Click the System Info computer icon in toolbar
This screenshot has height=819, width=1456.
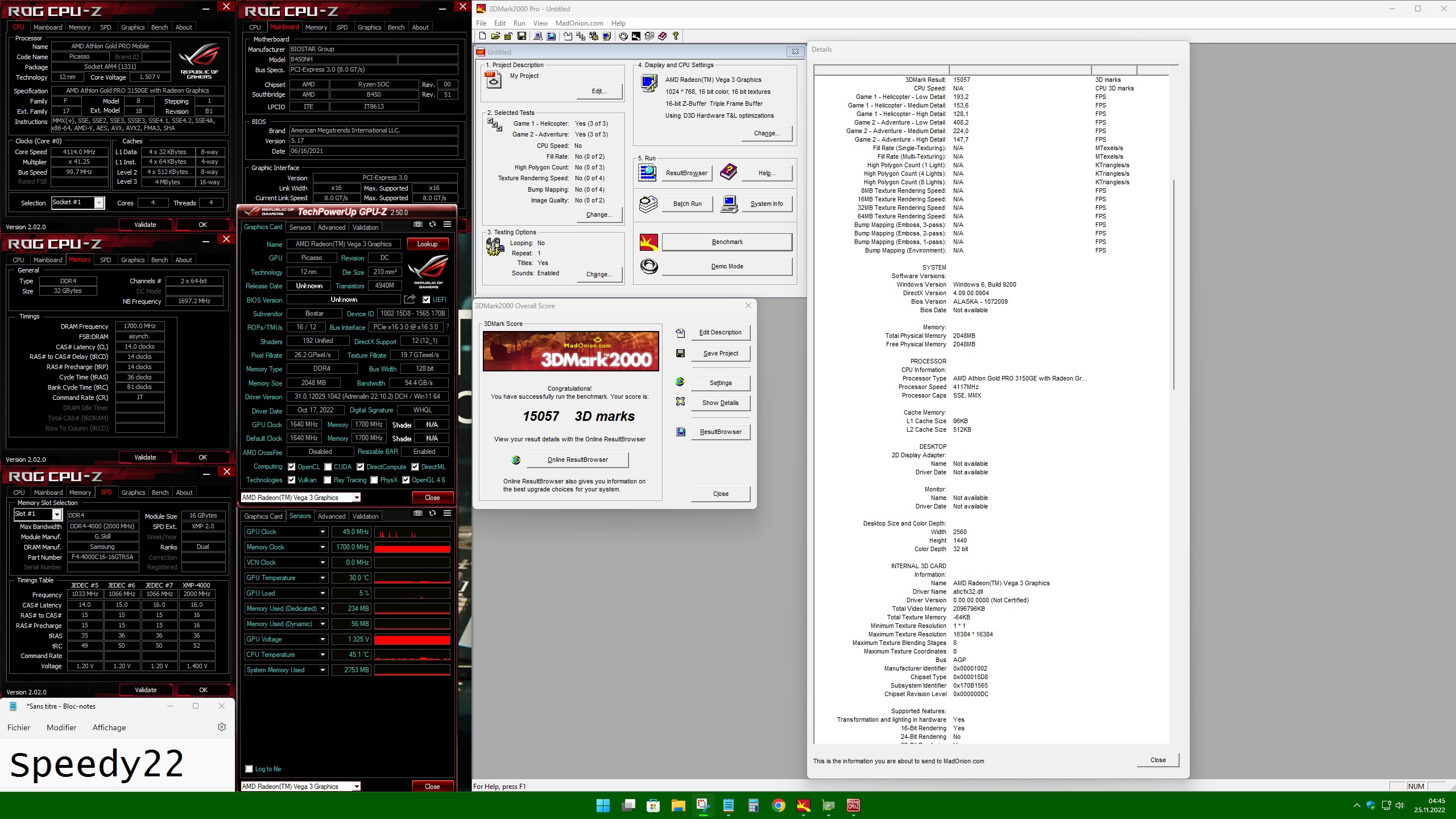pyautogui.click(x=538, y=36)
